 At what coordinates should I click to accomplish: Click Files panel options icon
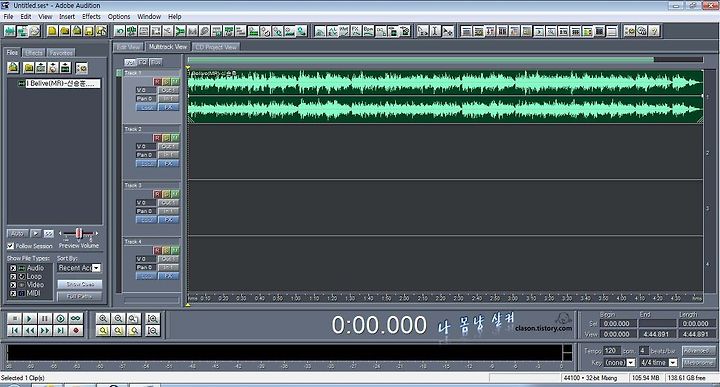click(81, 68)
